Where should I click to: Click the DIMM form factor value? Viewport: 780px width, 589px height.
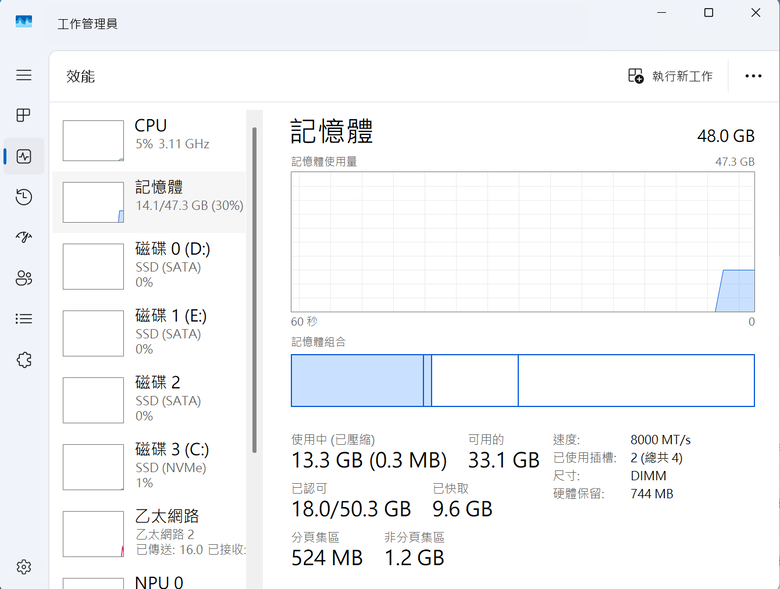point(648,476)
